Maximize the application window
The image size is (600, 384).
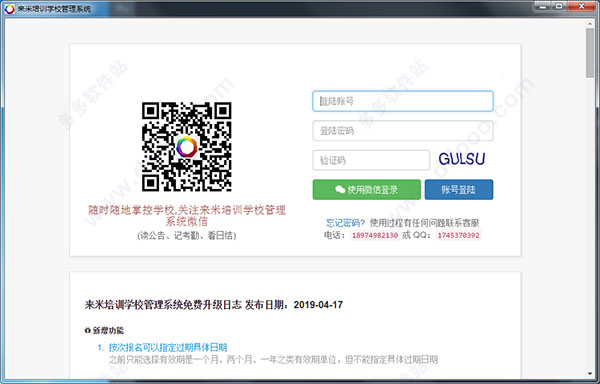point(559,6)
